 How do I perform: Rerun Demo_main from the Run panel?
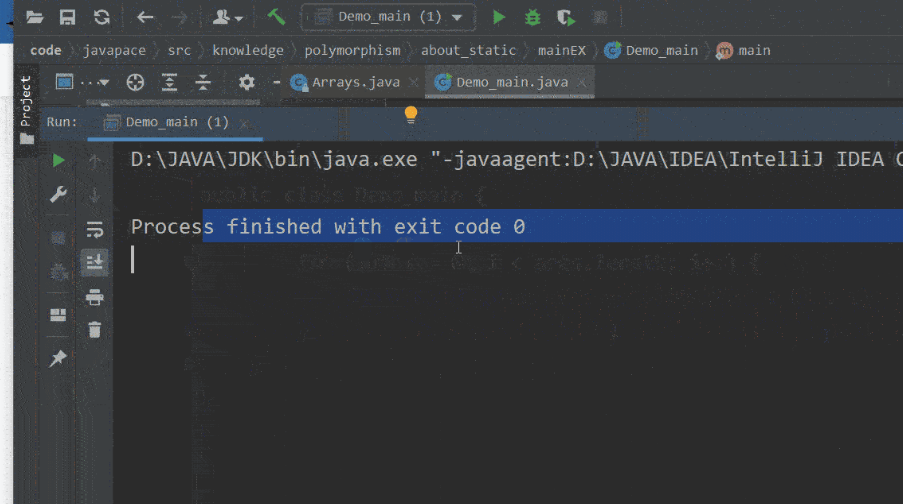[x=58, y=160]
